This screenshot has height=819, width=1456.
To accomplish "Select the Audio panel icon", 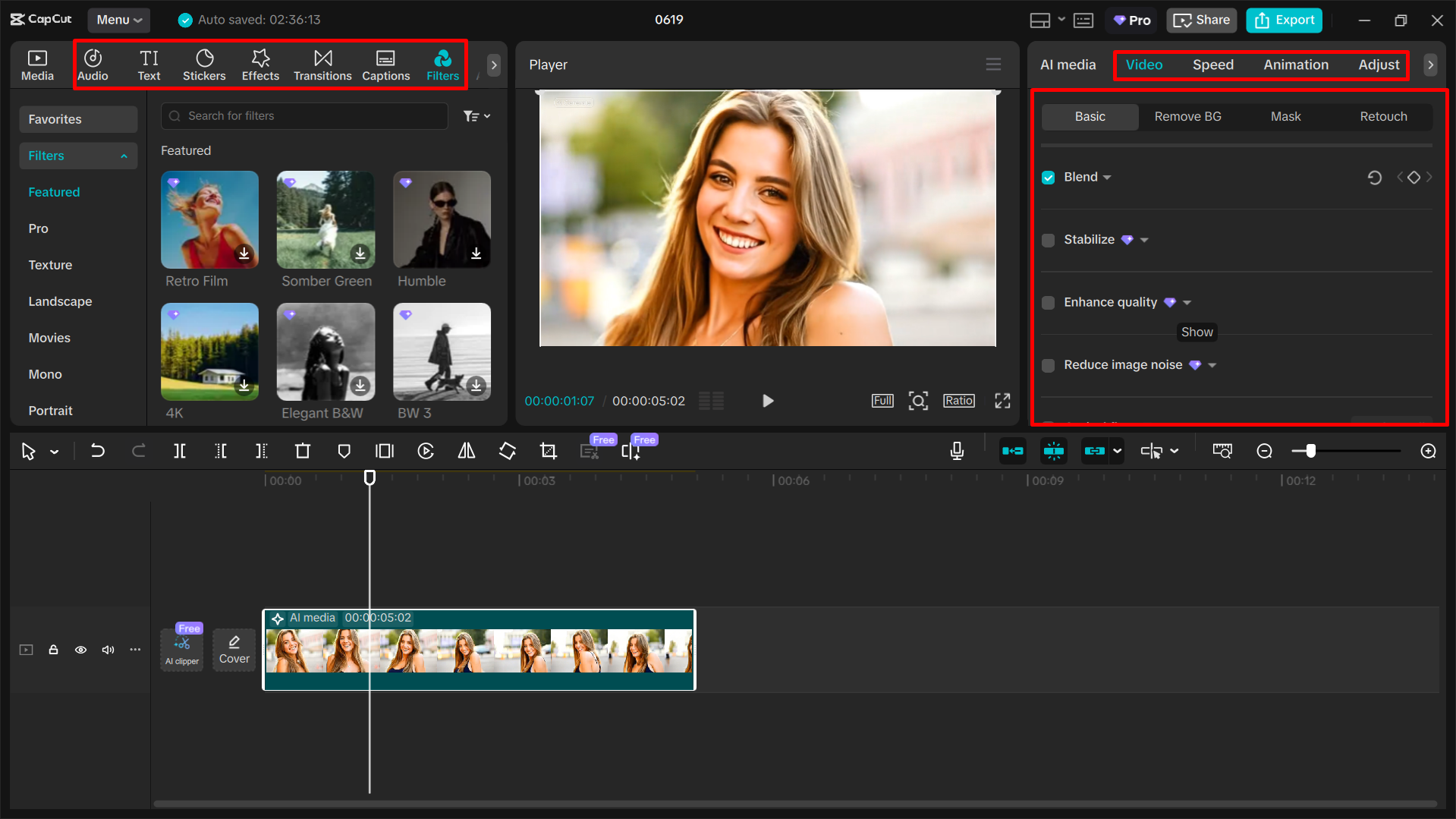I will pos(93,65).
